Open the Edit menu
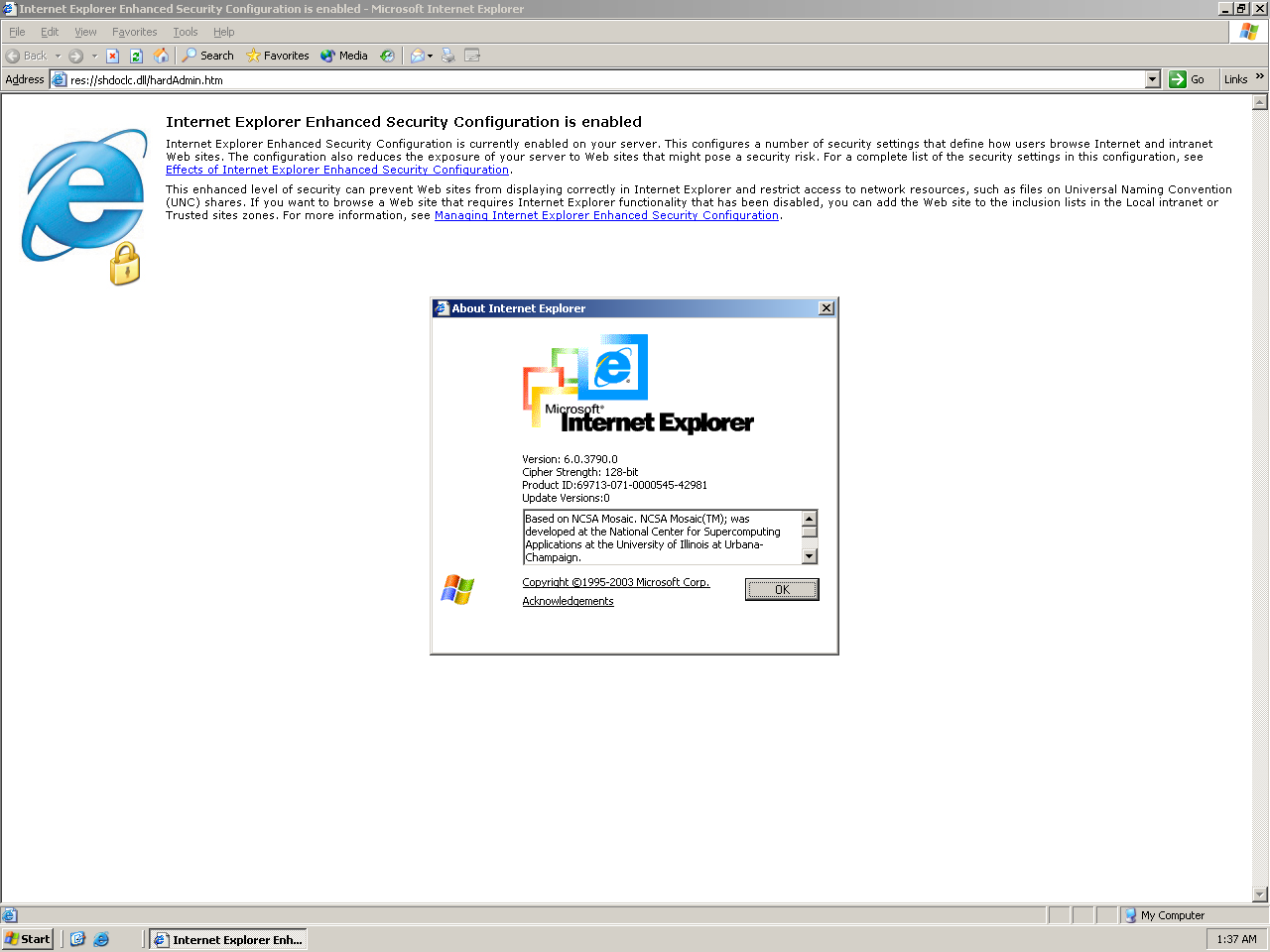 click(x=50, y=32)
